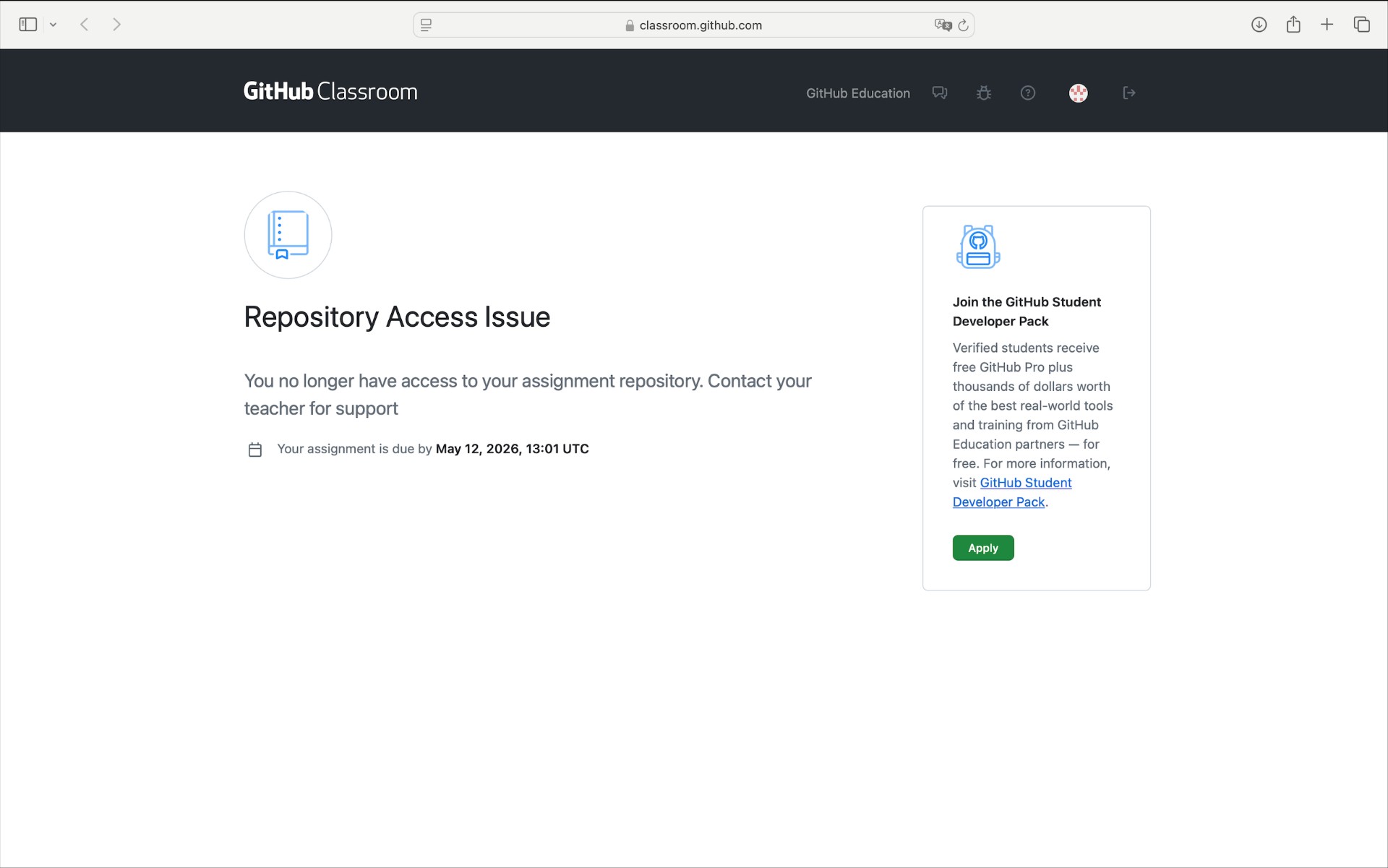Open the discussions speech bubble icon
1388x868 pixels.
[939, 93]
